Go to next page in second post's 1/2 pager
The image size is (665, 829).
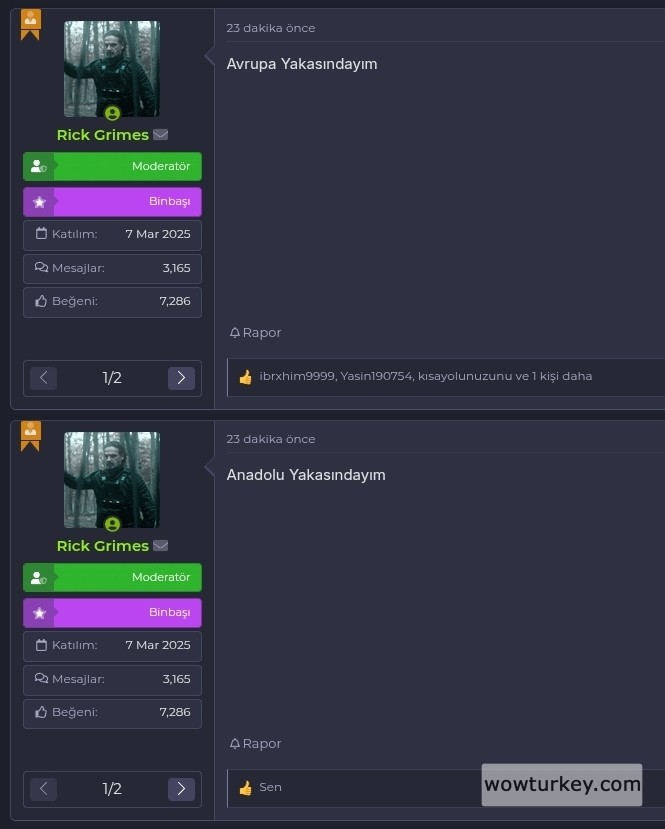pos(181,789)
